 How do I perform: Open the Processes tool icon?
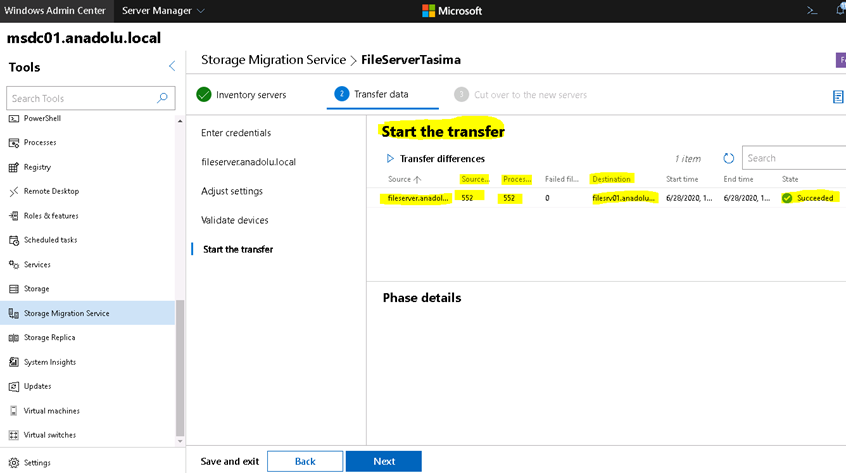[x=13, y=143]
